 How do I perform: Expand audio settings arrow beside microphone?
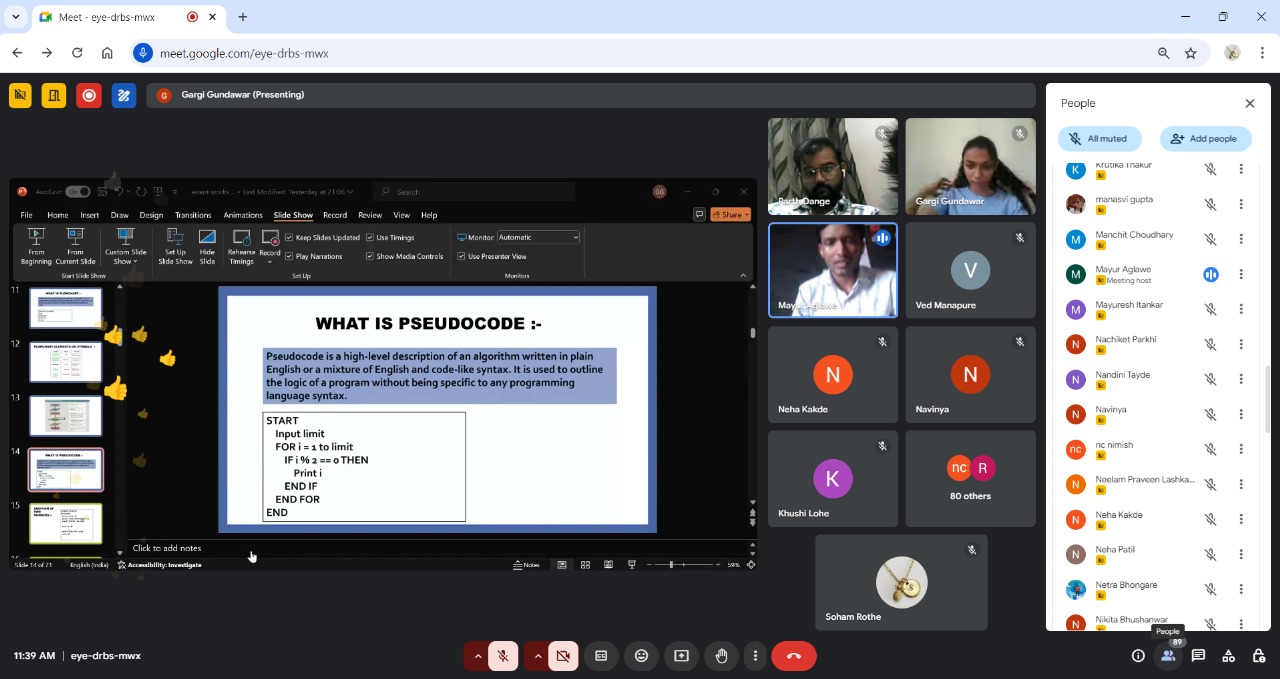pos(478,656)
